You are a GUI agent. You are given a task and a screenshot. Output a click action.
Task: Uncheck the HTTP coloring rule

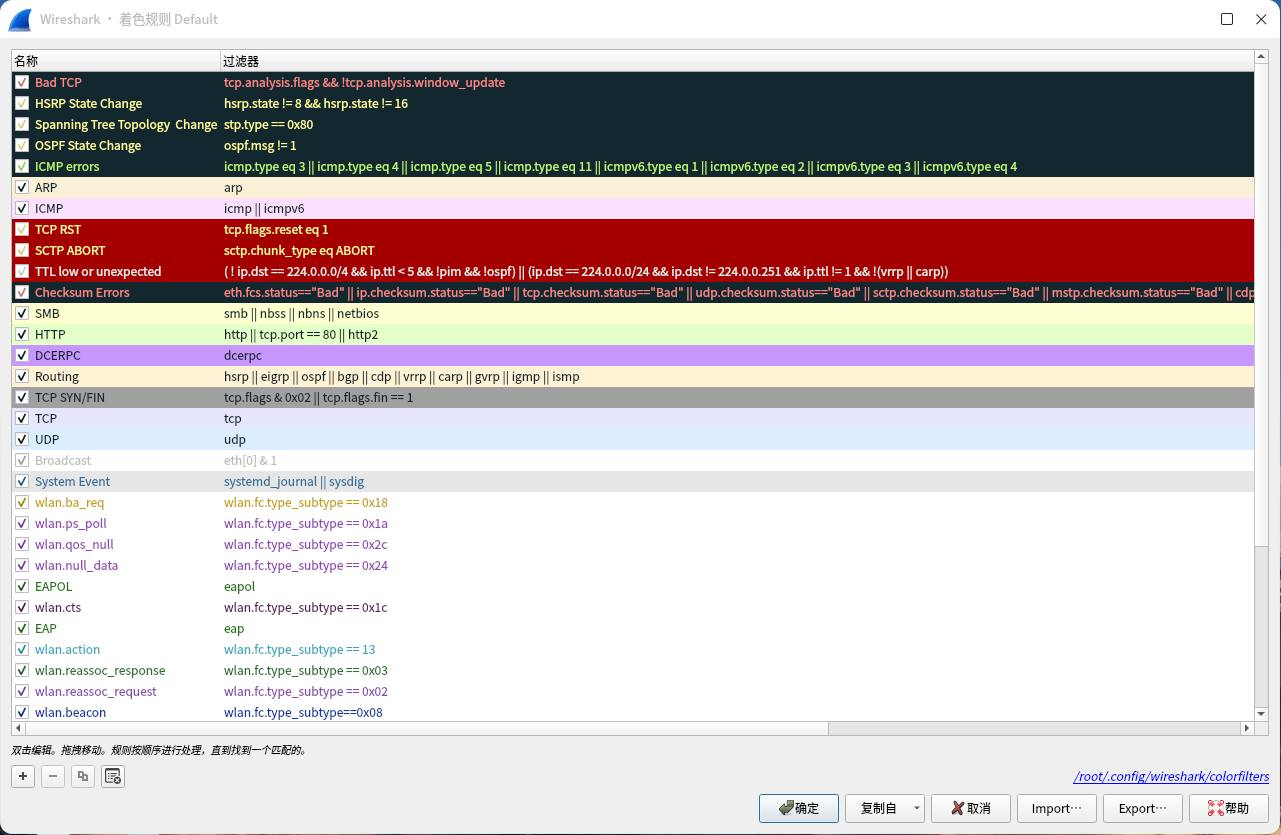point(22,335)
